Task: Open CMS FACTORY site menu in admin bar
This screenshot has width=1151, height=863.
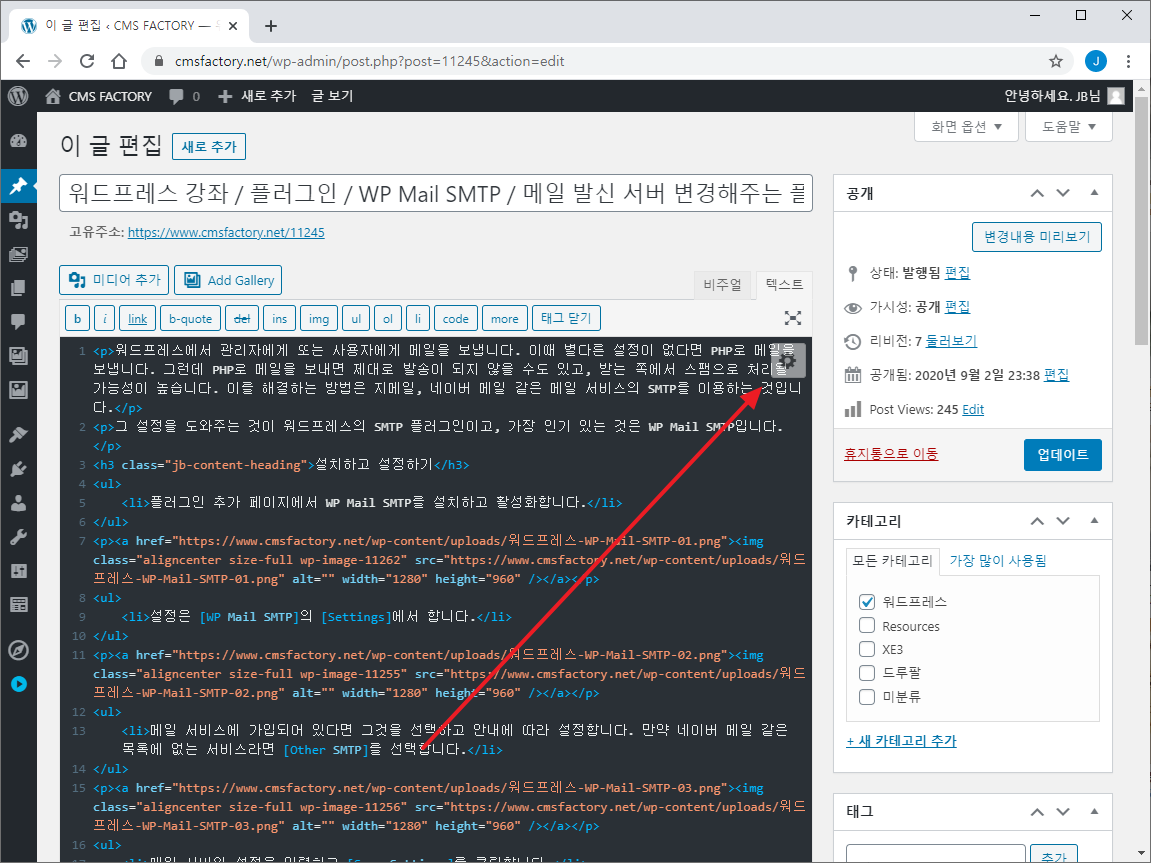Action: tap(98, 96)
